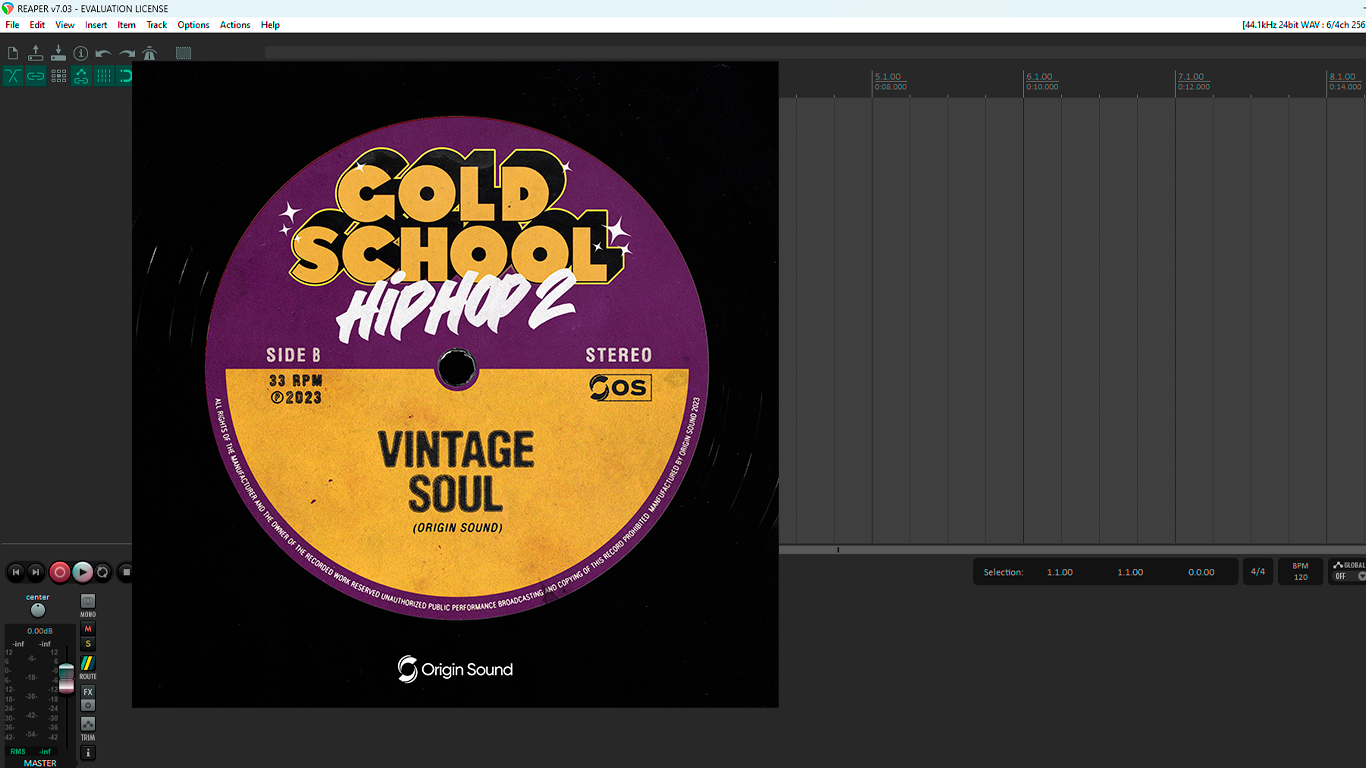Click the Play button
1366x768 pixels.
pyautogui.click(x=83, y=572)
